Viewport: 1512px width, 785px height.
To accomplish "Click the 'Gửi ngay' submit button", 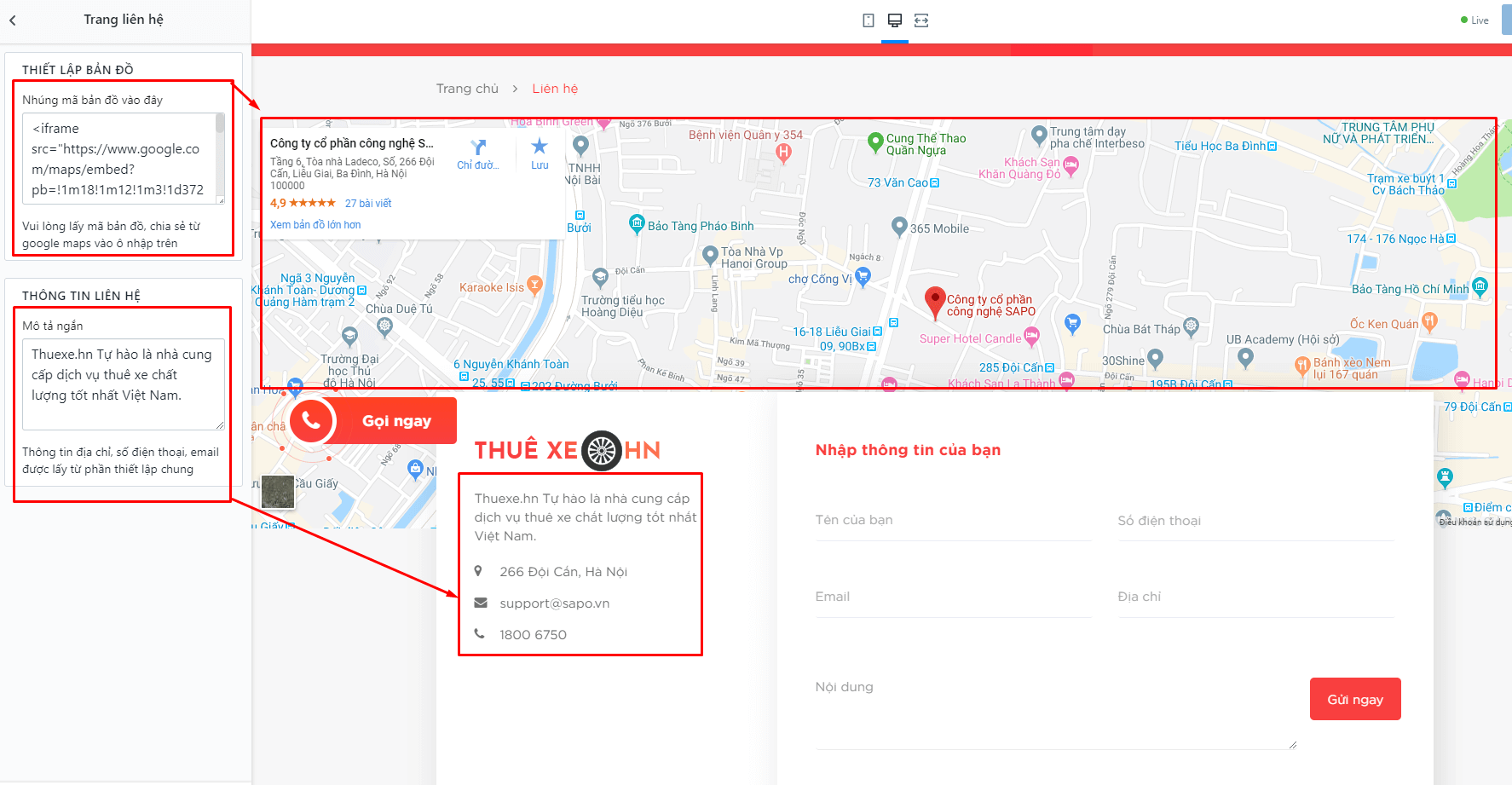I will pyautogui.click(x=1355, y=699).
